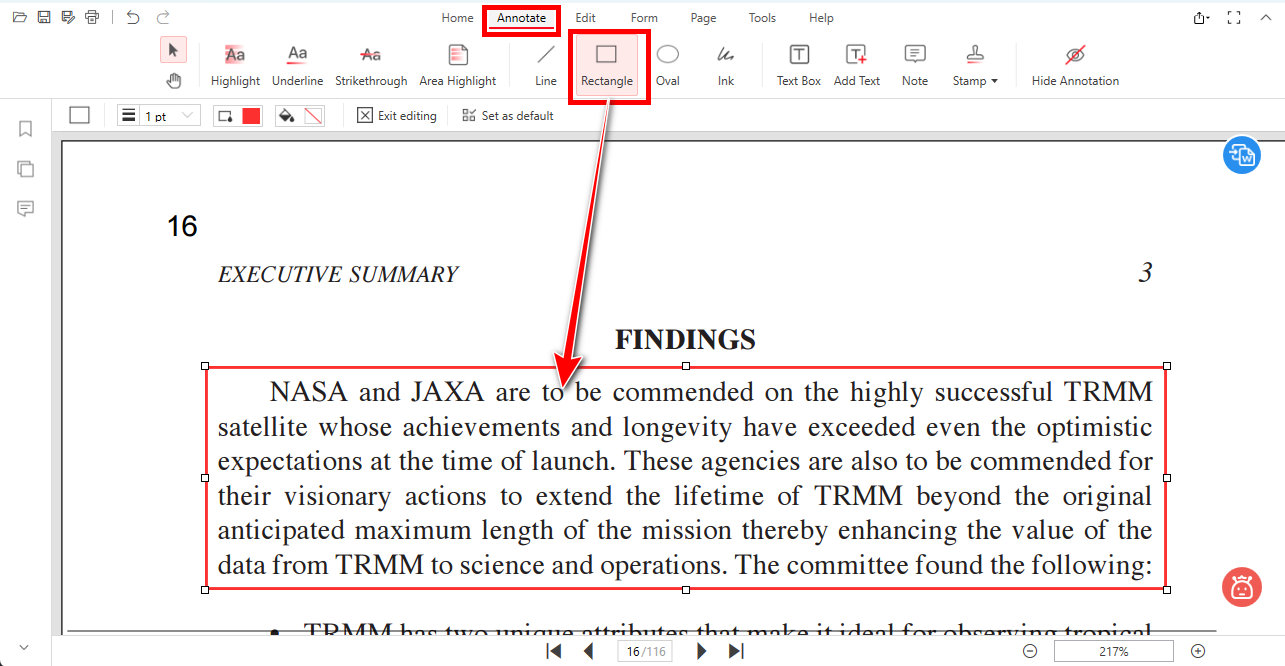
Task: Pick the Oval drawing tool
Action: 668,66
